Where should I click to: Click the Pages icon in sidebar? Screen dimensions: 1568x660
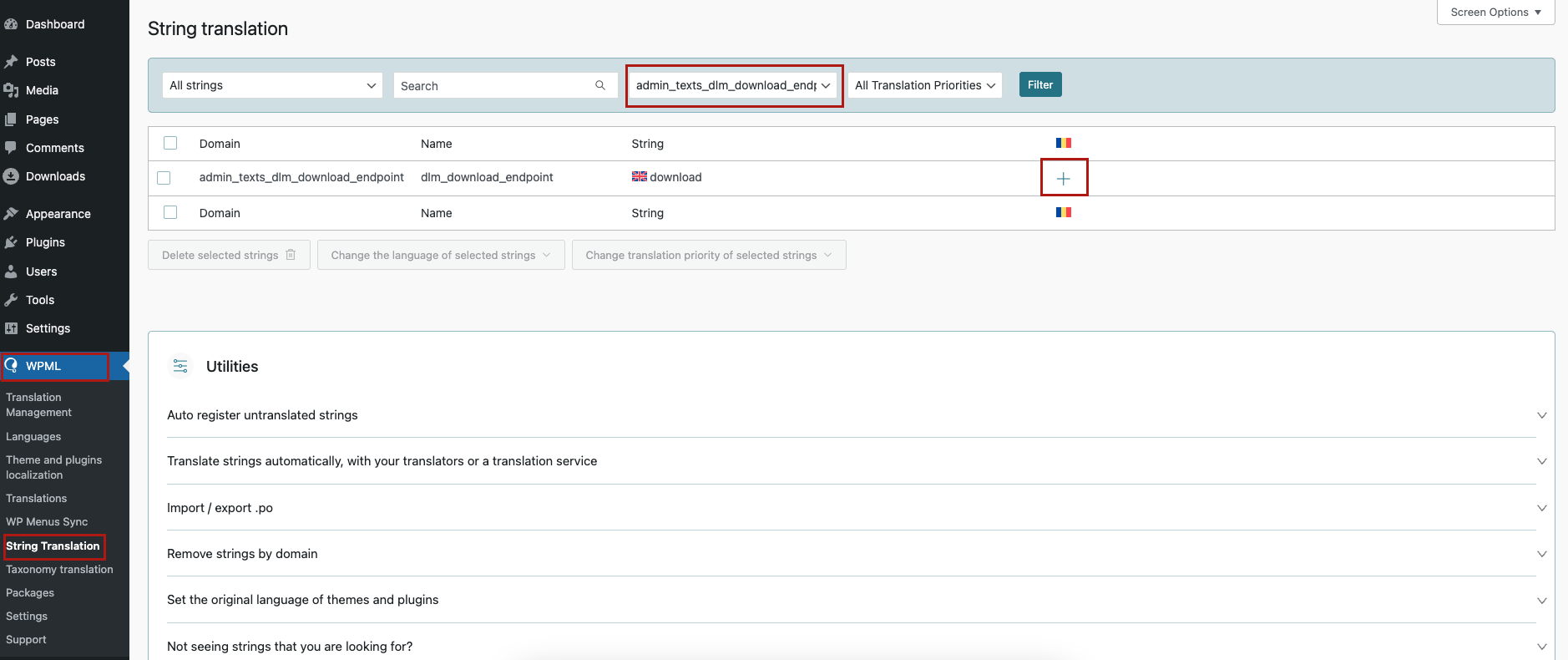click(11, 119)
